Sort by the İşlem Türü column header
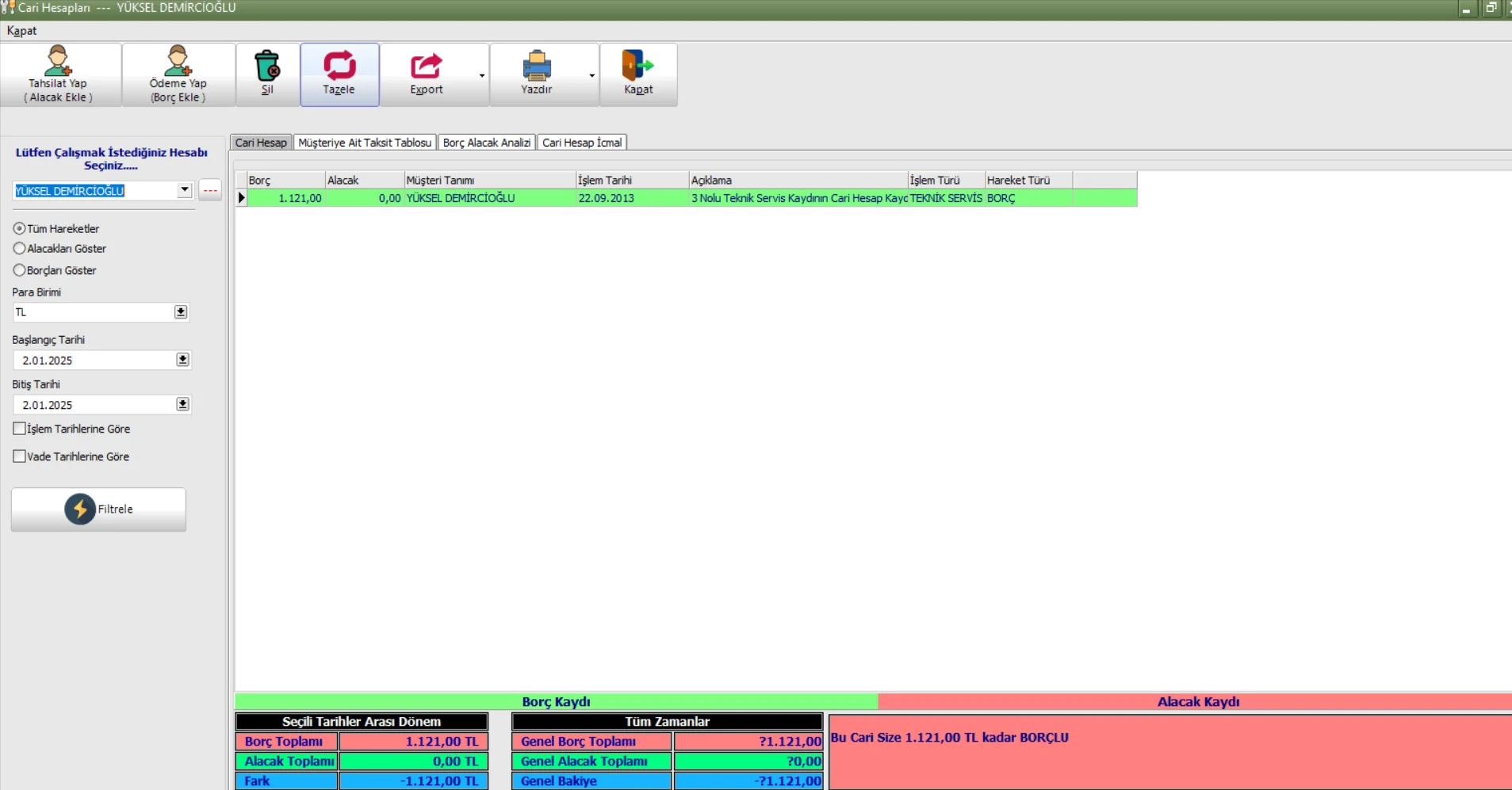 pyautogui.click(x=946, y=180)
